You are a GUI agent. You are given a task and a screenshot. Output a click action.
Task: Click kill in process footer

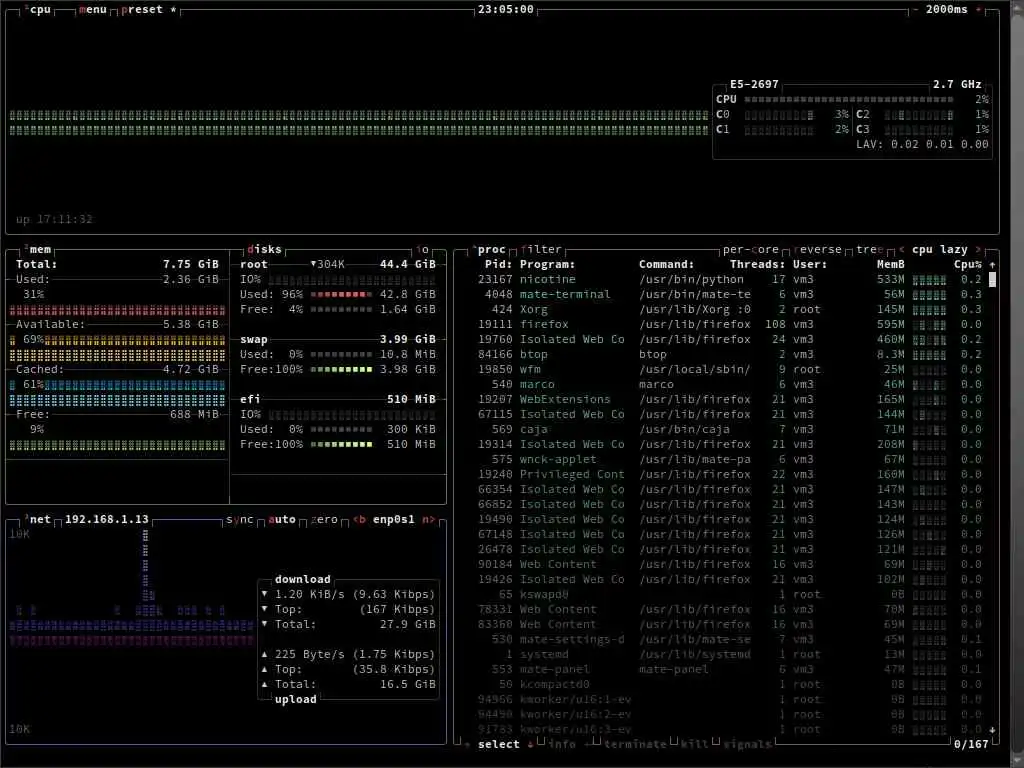694,744
